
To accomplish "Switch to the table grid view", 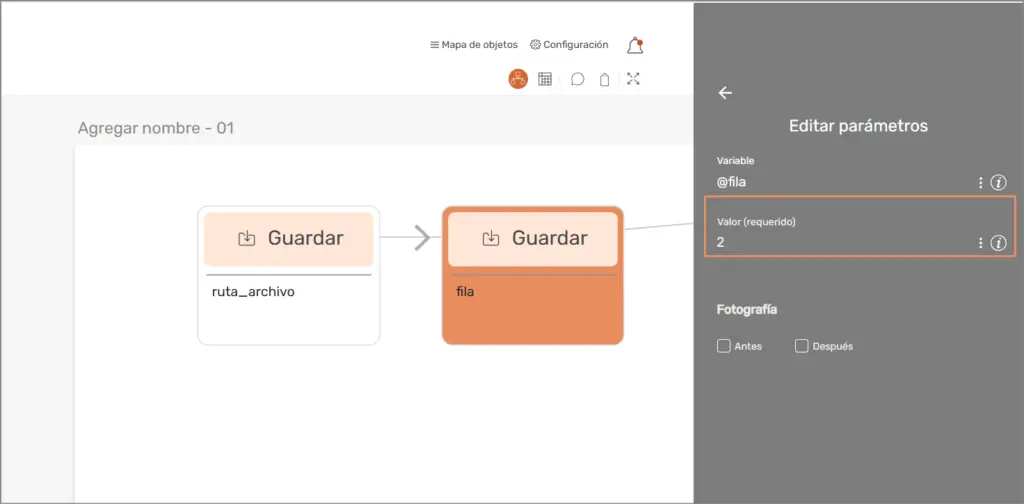I will [x=545, y=79].
